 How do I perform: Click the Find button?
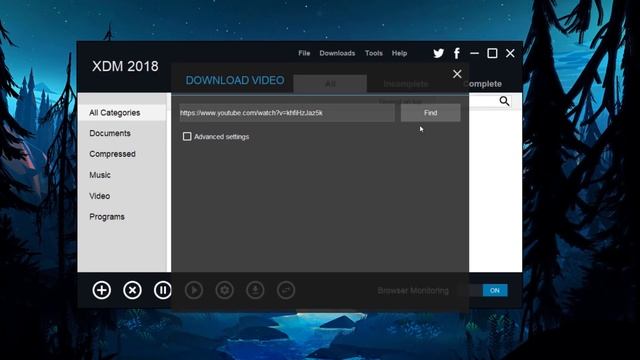pos(431,113)
